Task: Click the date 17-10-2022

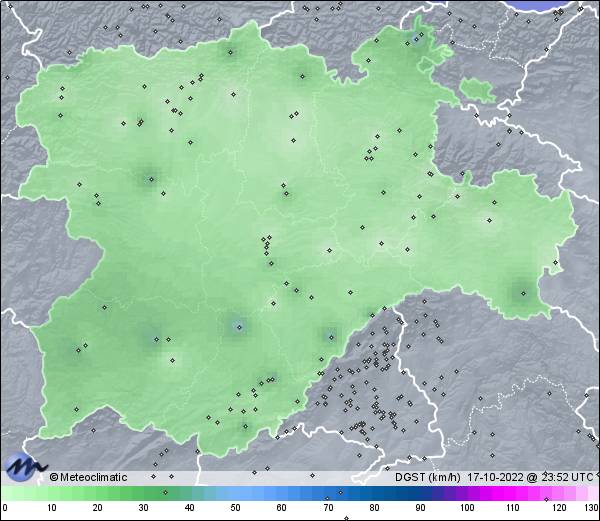Action: click(496, 477)
